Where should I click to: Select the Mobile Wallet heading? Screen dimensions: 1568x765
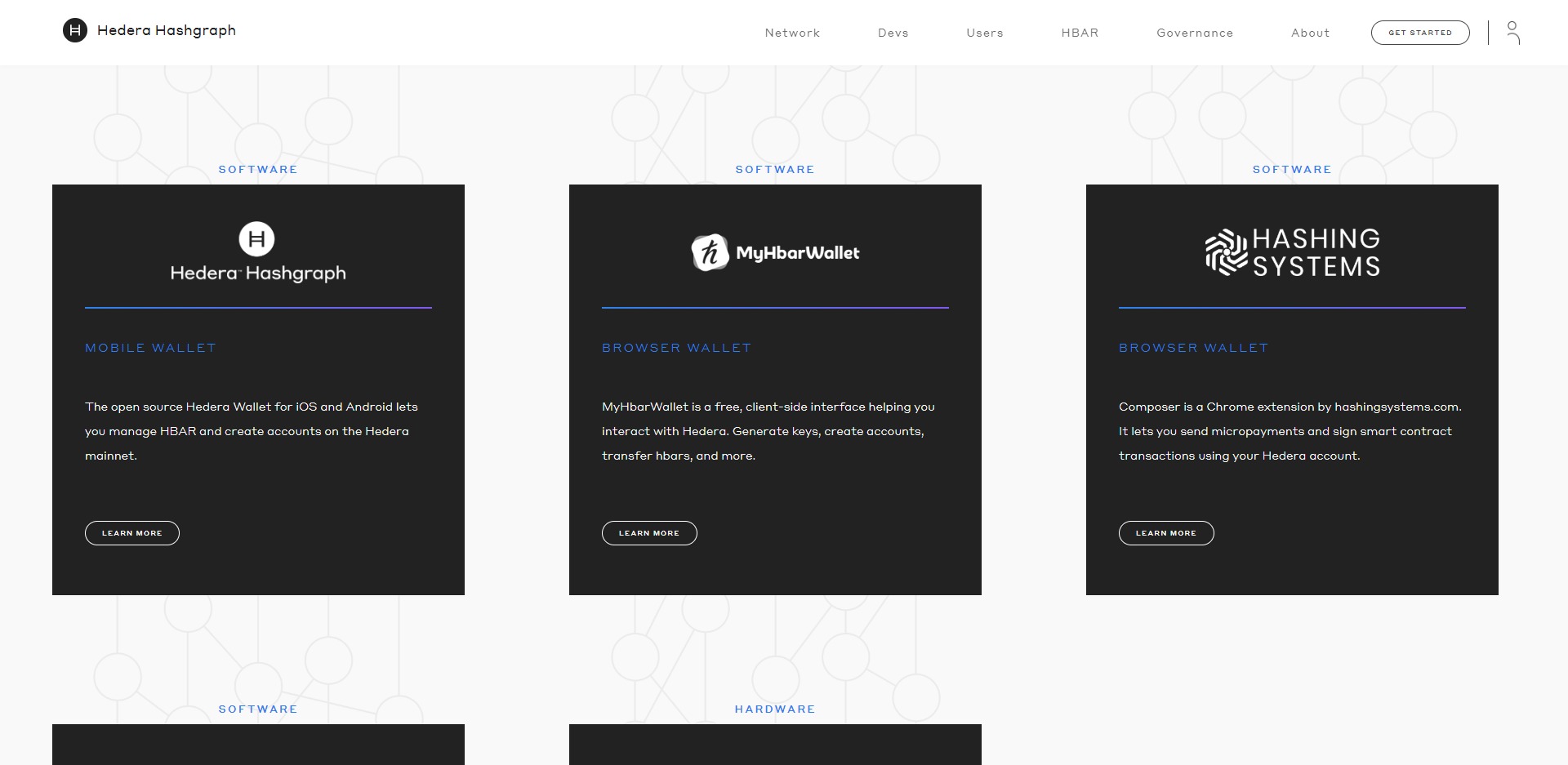(x=150, y=348)
